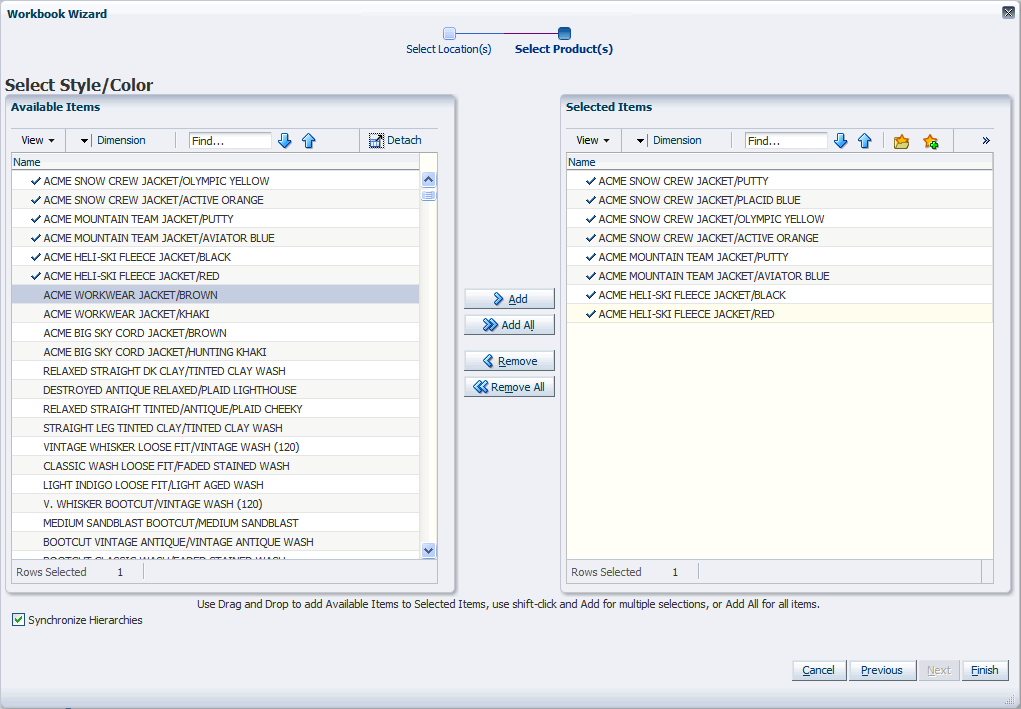Select ACME BIG SKY CORD JACKET/HUNTING KHAKI row
Screen dimensions: 1021x709
[x=216, y=352]
